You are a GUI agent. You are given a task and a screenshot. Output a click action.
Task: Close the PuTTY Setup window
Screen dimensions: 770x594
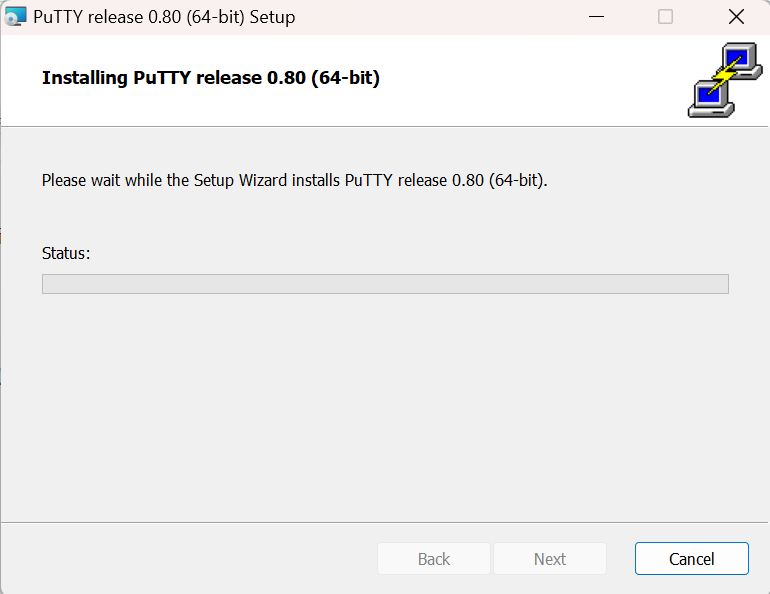click(736, 17)
